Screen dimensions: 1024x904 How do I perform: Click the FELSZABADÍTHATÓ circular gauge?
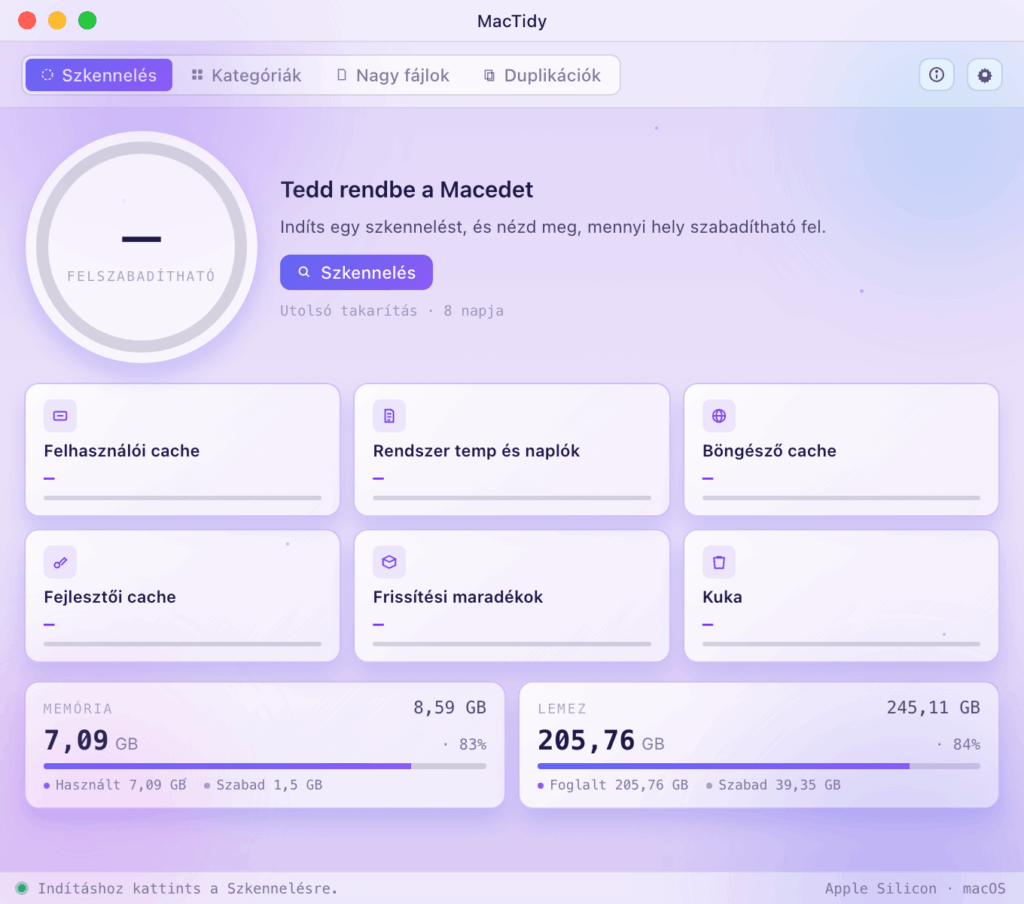[142, 247]
